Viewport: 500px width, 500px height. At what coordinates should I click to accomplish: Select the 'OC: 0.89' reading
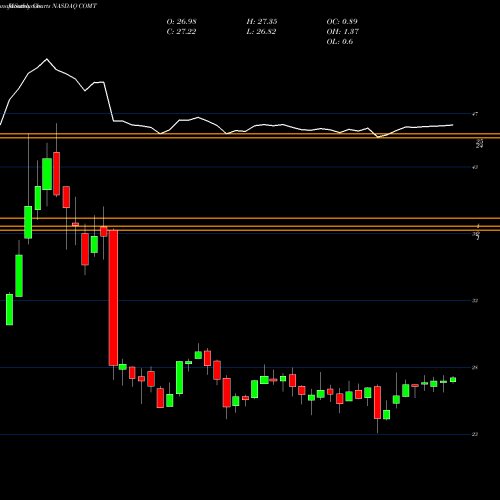[x=342, y=22]
